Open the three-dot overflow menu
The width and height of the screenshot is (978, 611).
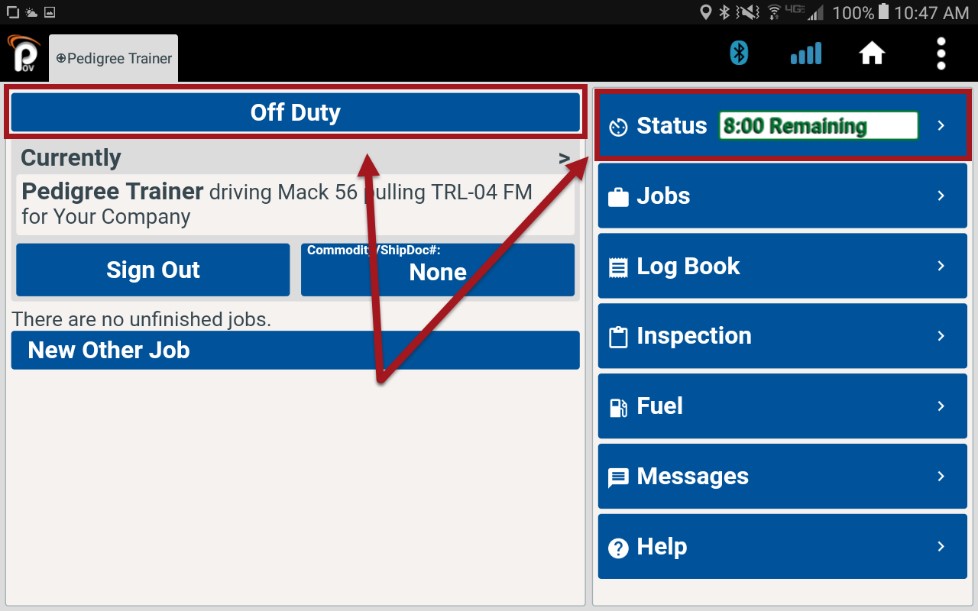pyautogui.click(x=941, y=53)
